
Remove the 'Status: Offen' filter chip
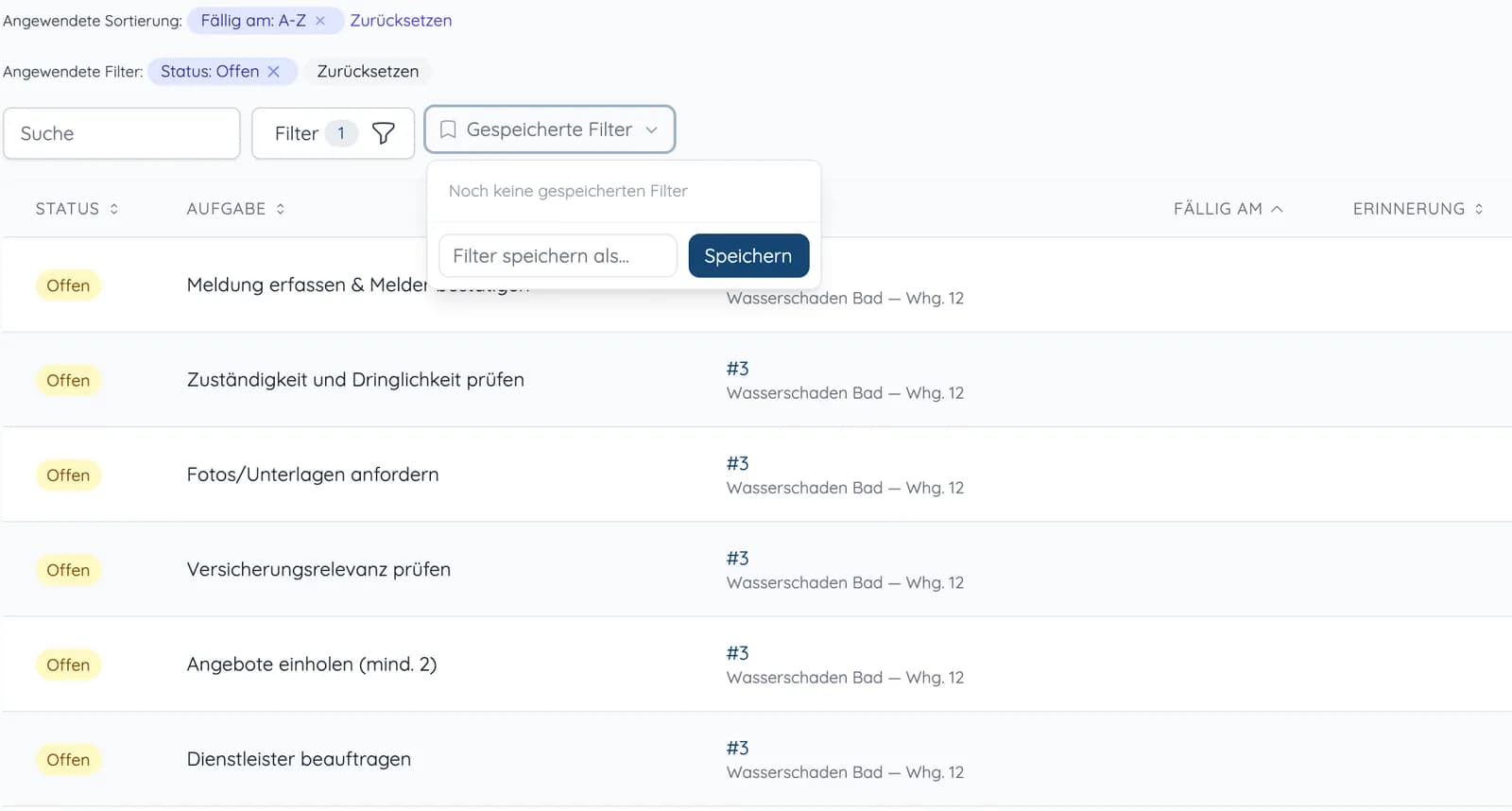click(x=273, y=72)
